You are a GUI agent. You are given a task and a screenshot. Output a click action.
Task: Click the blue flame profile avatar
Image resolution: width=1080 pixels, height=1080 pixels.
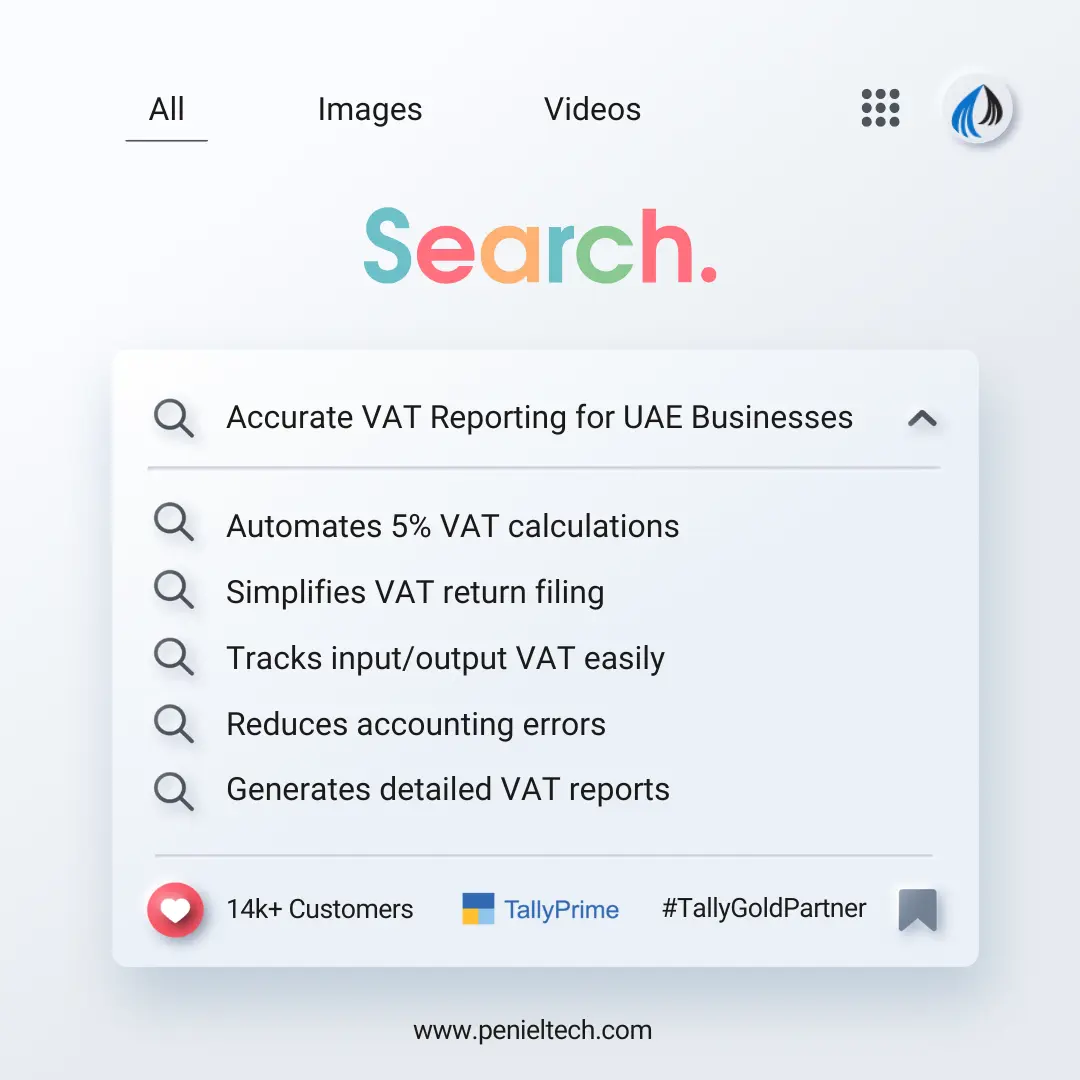(978, 109)
